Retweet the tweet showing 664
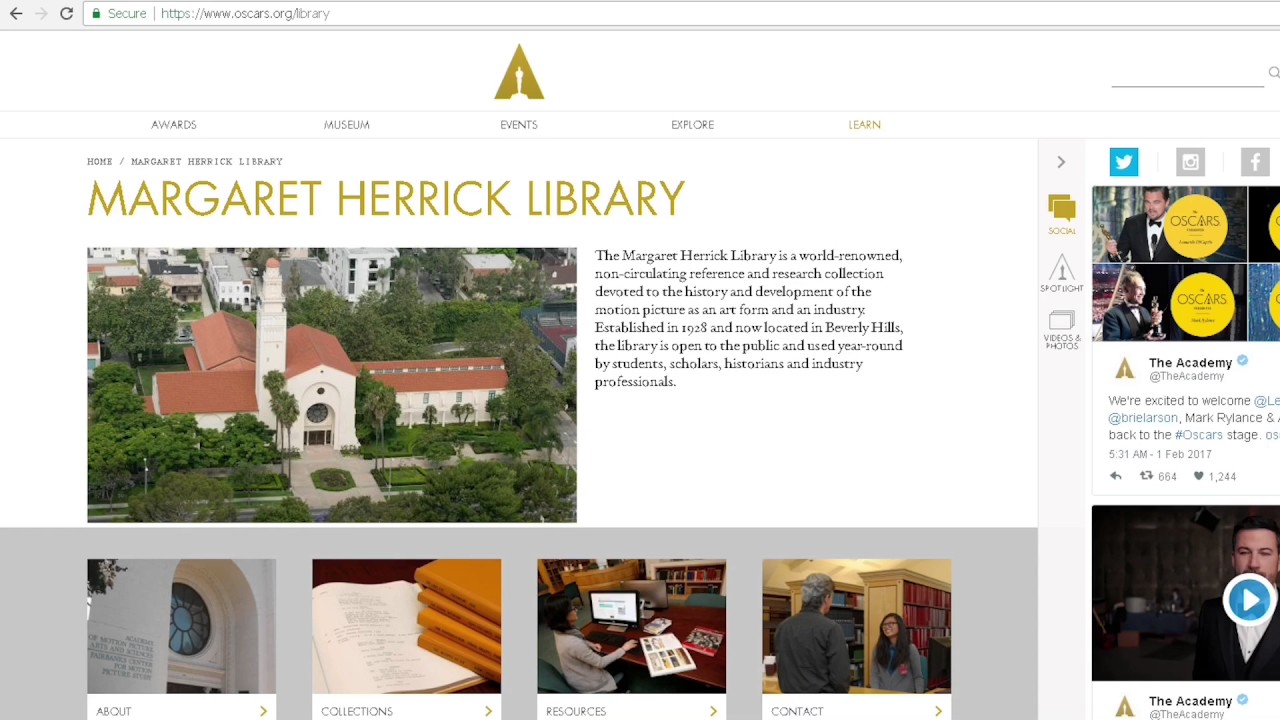 1147,476
